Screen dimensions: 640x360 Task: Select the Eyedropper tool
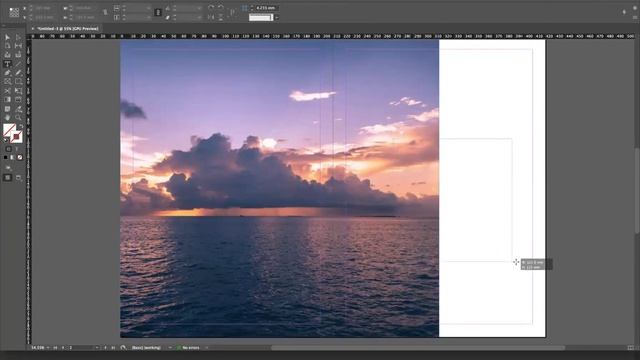click(x=18, y=109)
